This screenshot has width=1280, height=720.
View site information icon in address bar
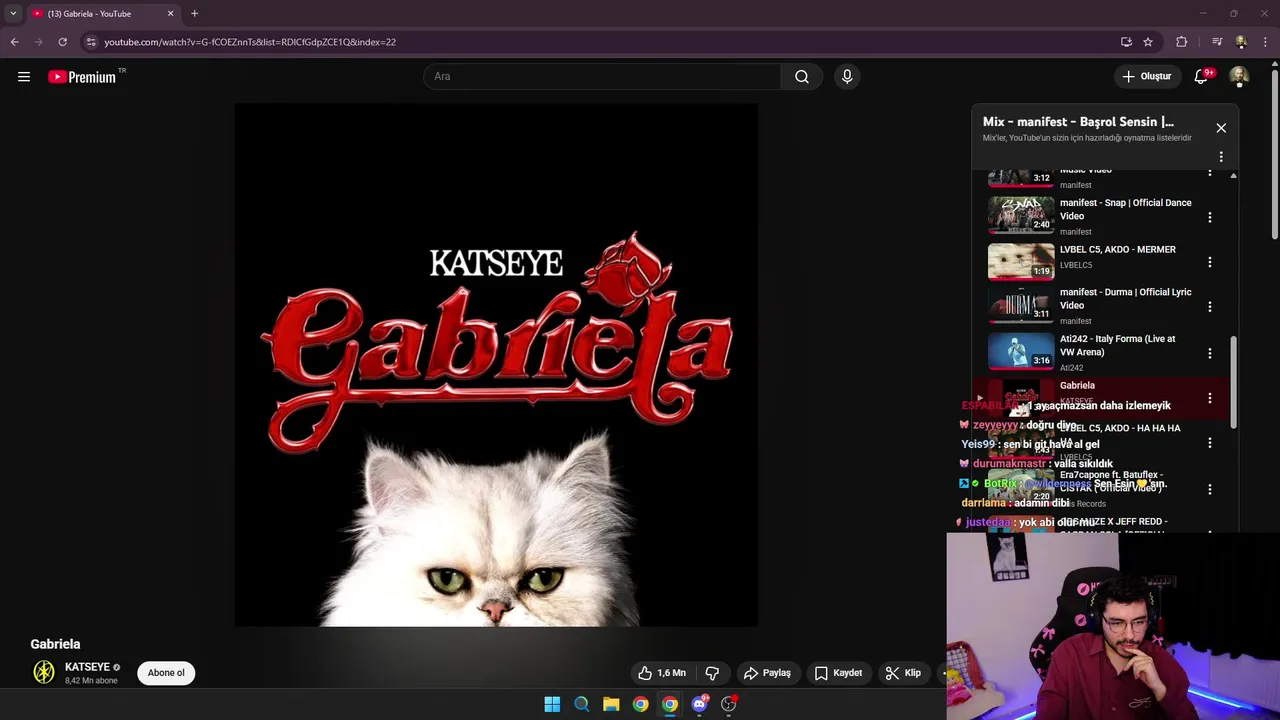pos(91,42)
